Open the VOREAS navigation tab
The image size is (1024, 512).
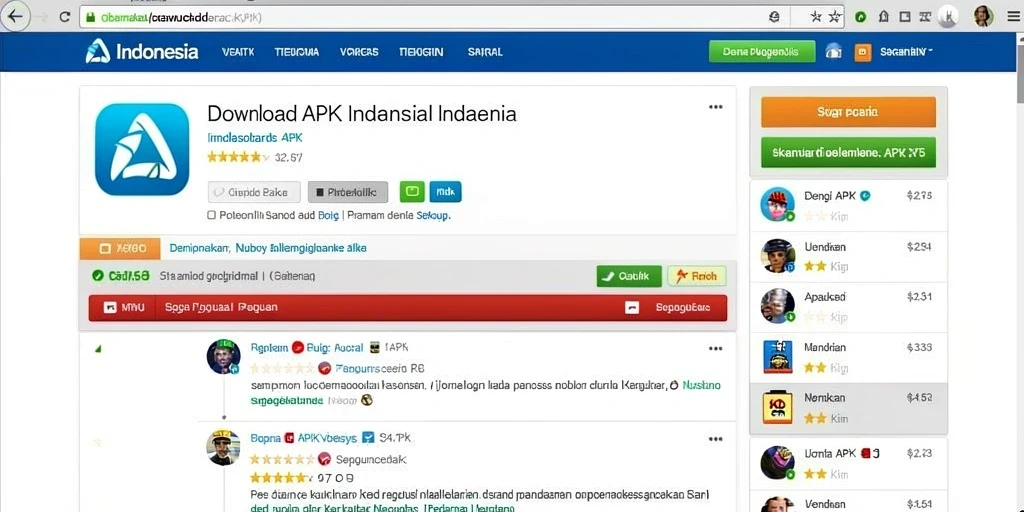point(359,52)
